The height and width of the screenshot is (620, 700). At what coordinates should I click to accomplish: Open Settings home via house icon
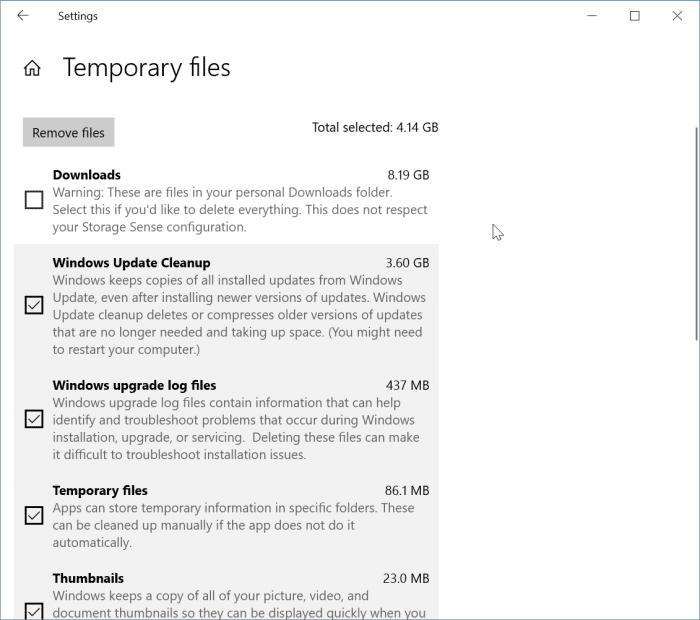click(32, 68)
